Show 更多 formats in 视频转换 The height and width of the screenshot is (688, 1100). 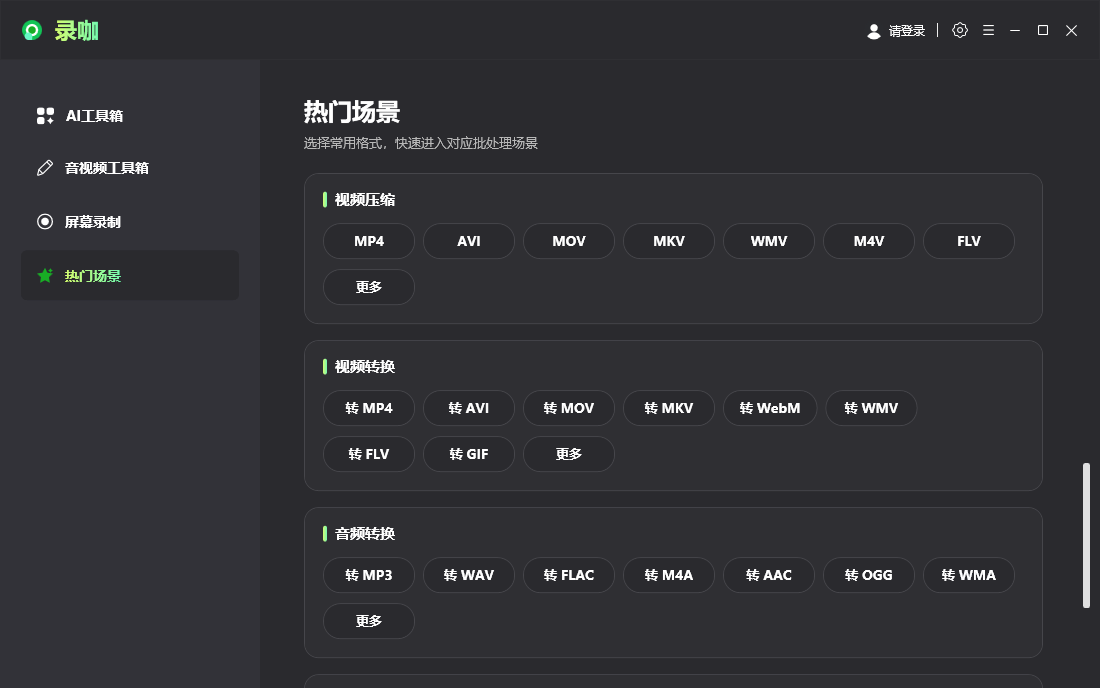[569, 454]
